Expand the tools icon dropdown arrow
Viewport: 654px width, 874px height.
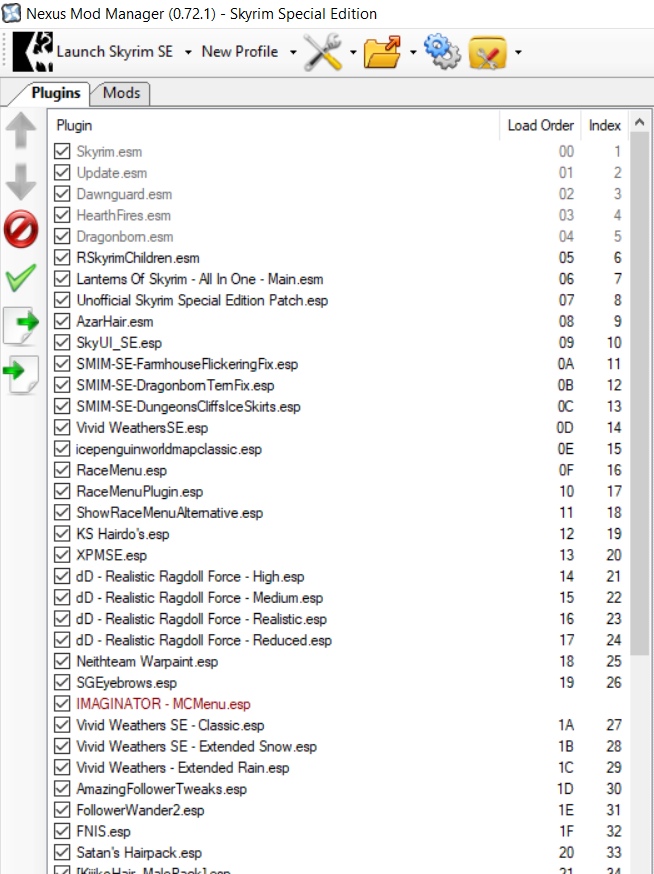[x=353, y=52]
